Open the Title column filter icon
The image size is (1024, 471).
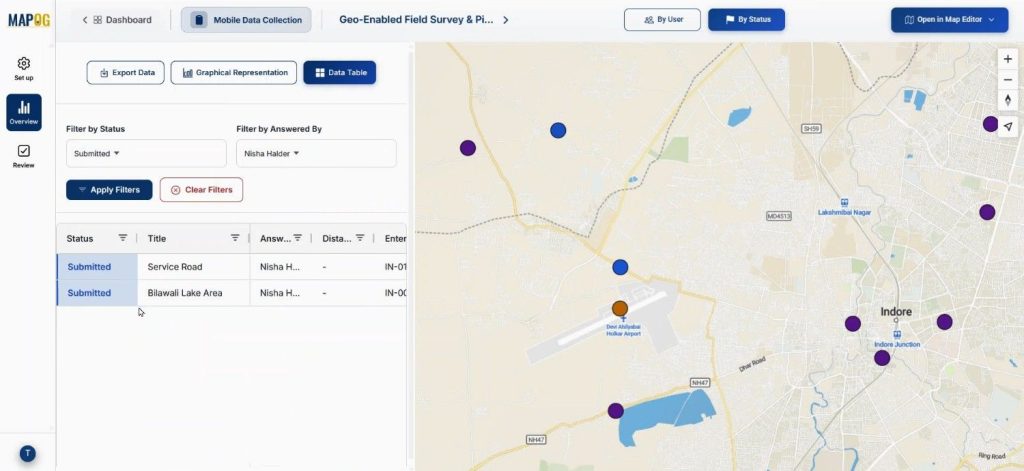click(235, 238)
